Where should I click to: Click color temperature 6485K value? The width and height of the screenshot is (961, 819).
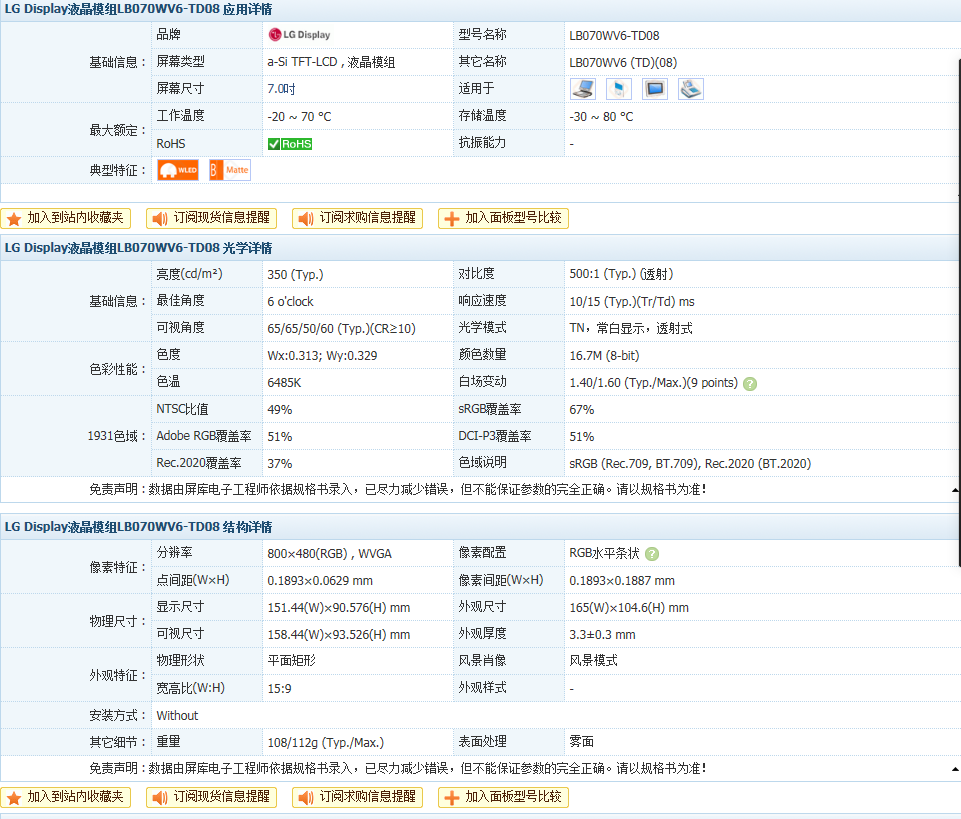coord(284,383)
